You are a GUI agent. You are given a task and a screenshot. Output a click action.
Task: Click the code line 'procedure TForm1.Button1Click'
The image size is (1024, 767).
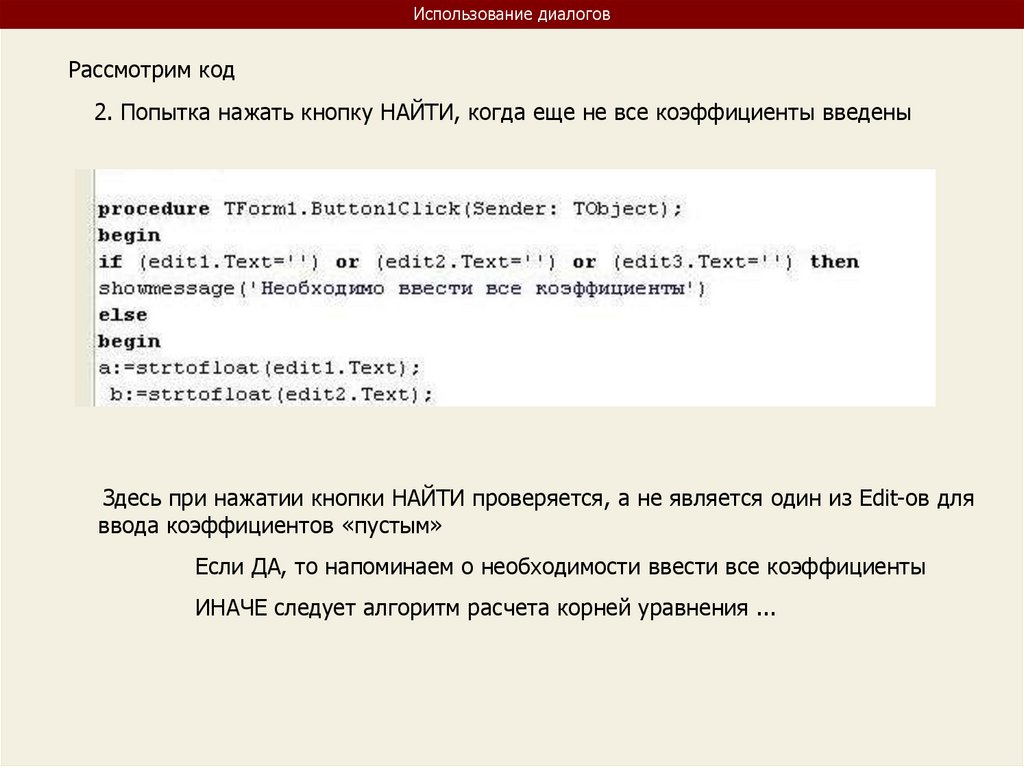(390, 209)
